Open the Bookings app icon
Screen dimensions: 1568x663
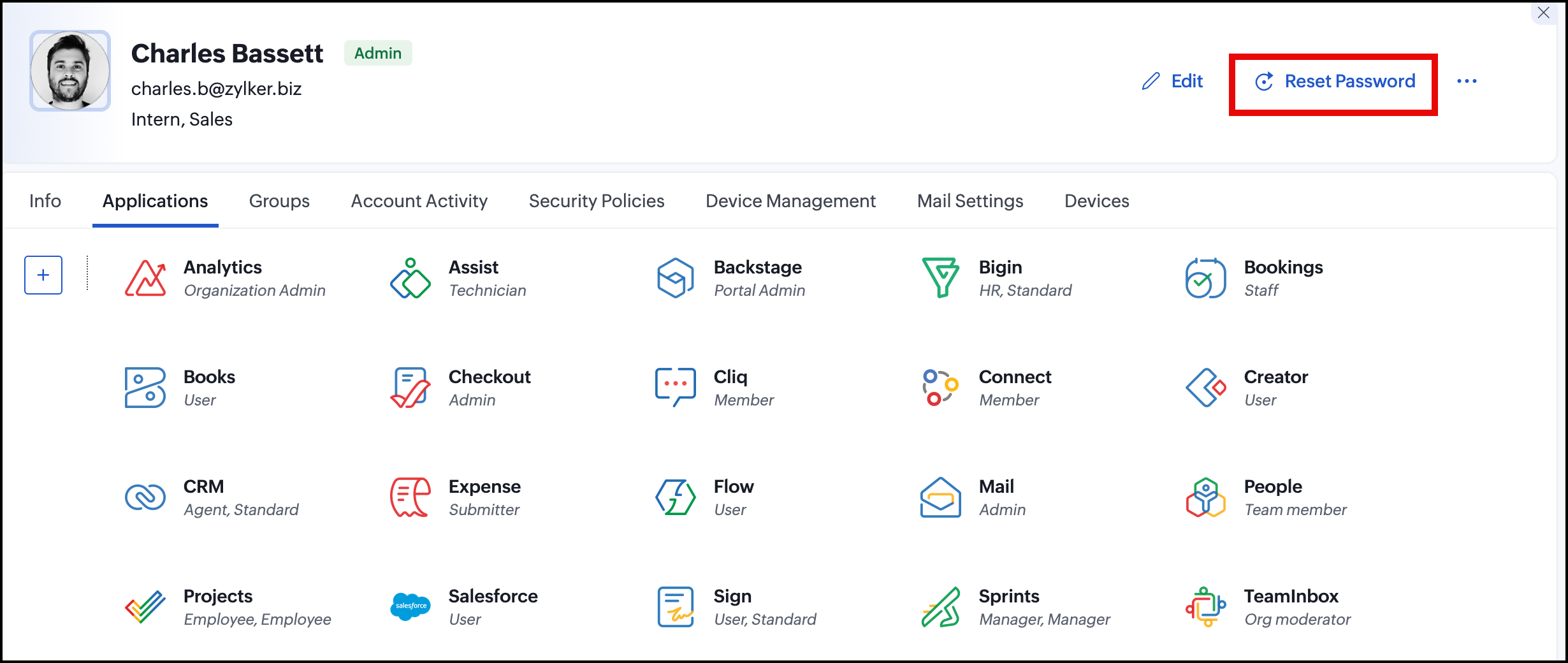coord(1206,278)
